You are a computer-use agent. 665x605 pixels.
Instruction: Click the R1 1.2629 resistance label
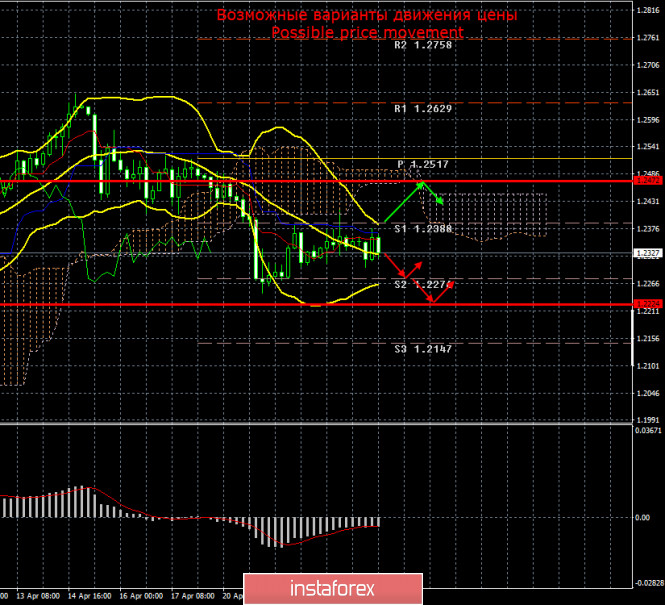coord(426,109)
